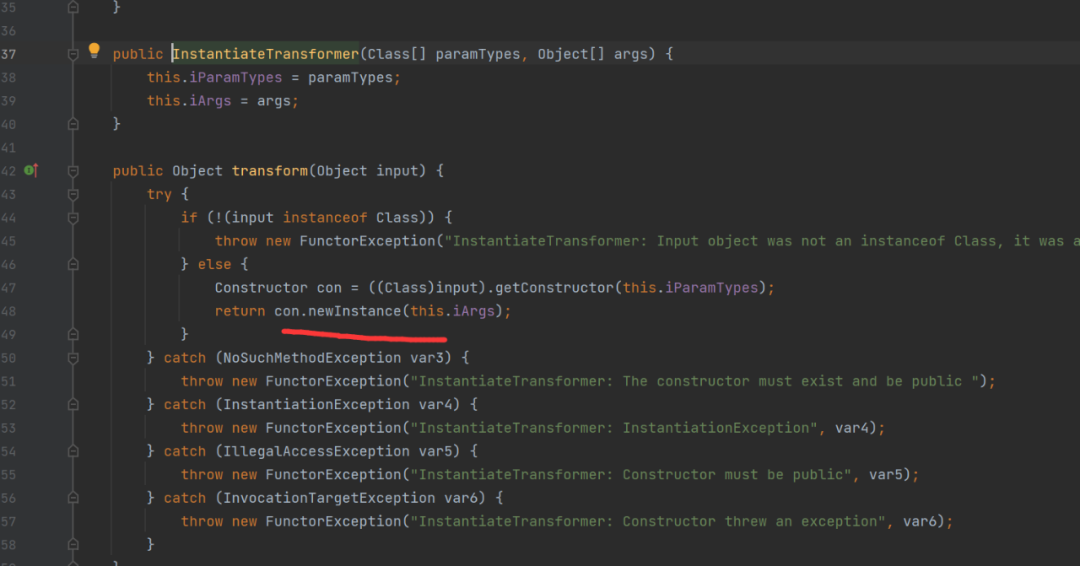Image resolution: width=1080 pixels, height=566 pixels.
Task: Click line number 57 in the gutter
Action: pos(8,521)
